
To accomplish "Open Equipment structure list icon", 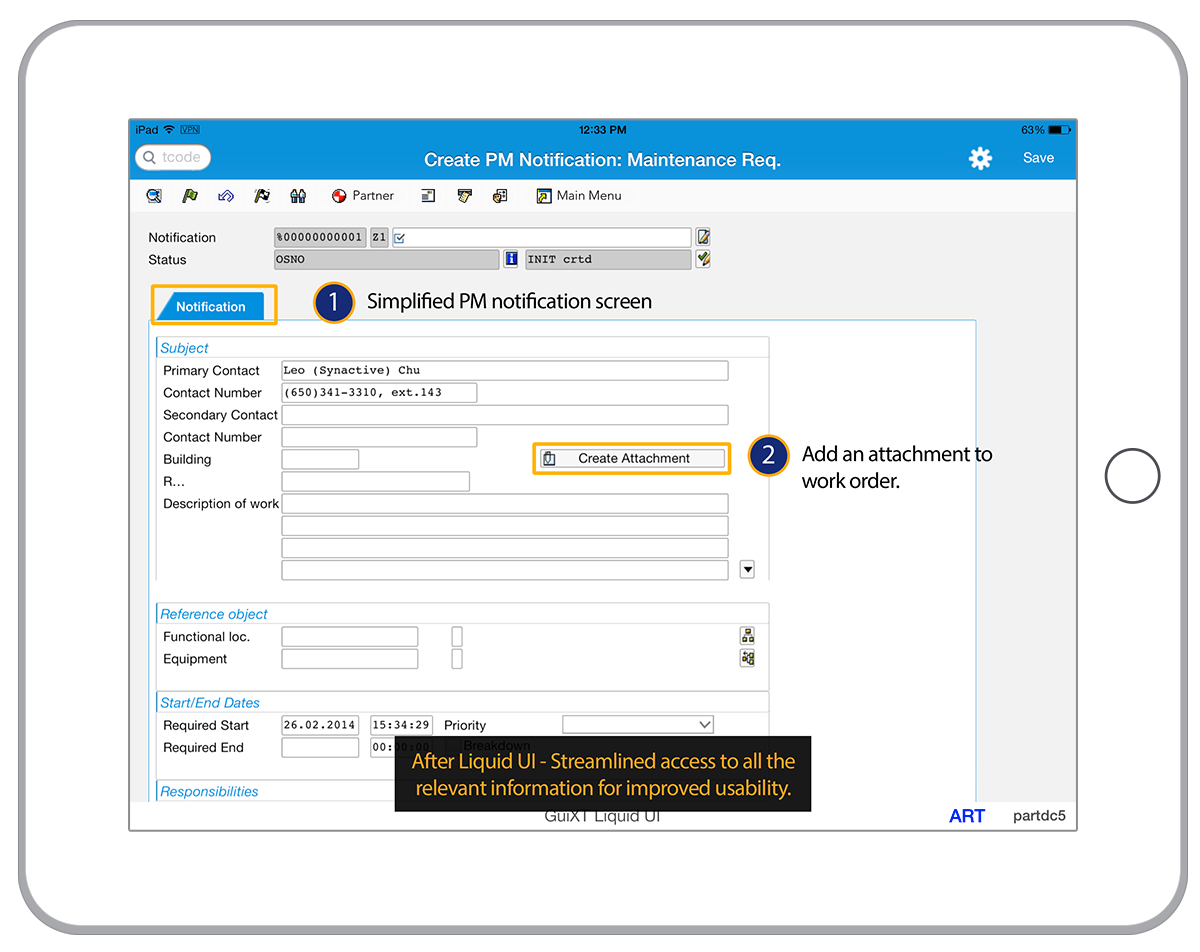I will [x=747, y=658].
